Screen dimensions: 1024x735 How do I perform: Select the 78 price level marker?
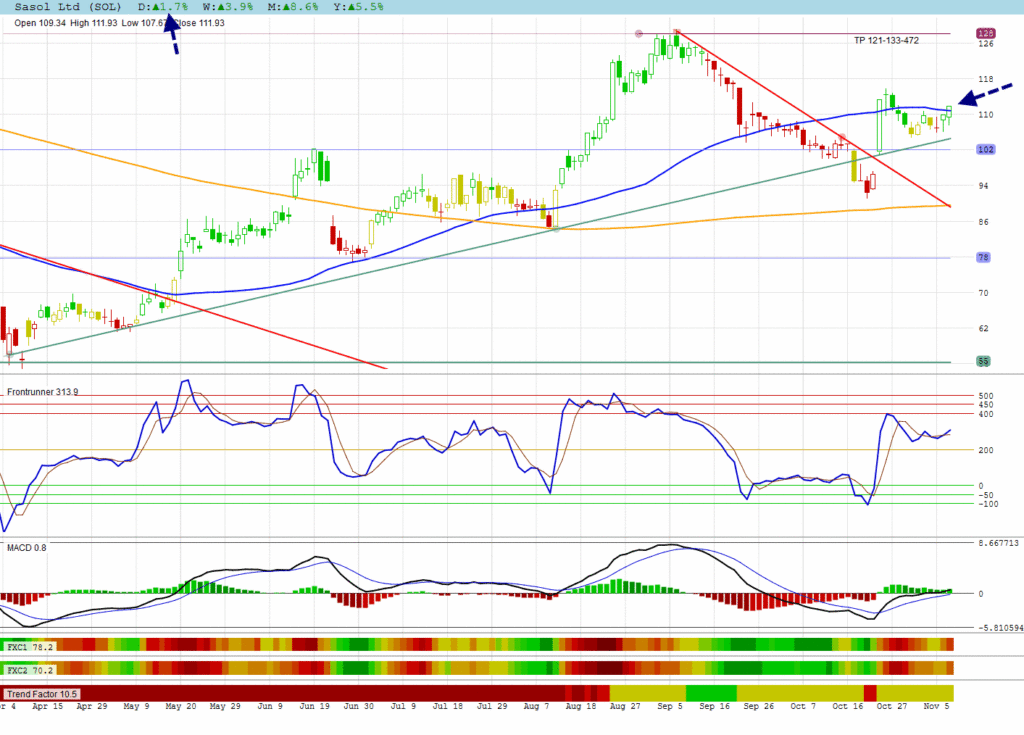(984, 258)
